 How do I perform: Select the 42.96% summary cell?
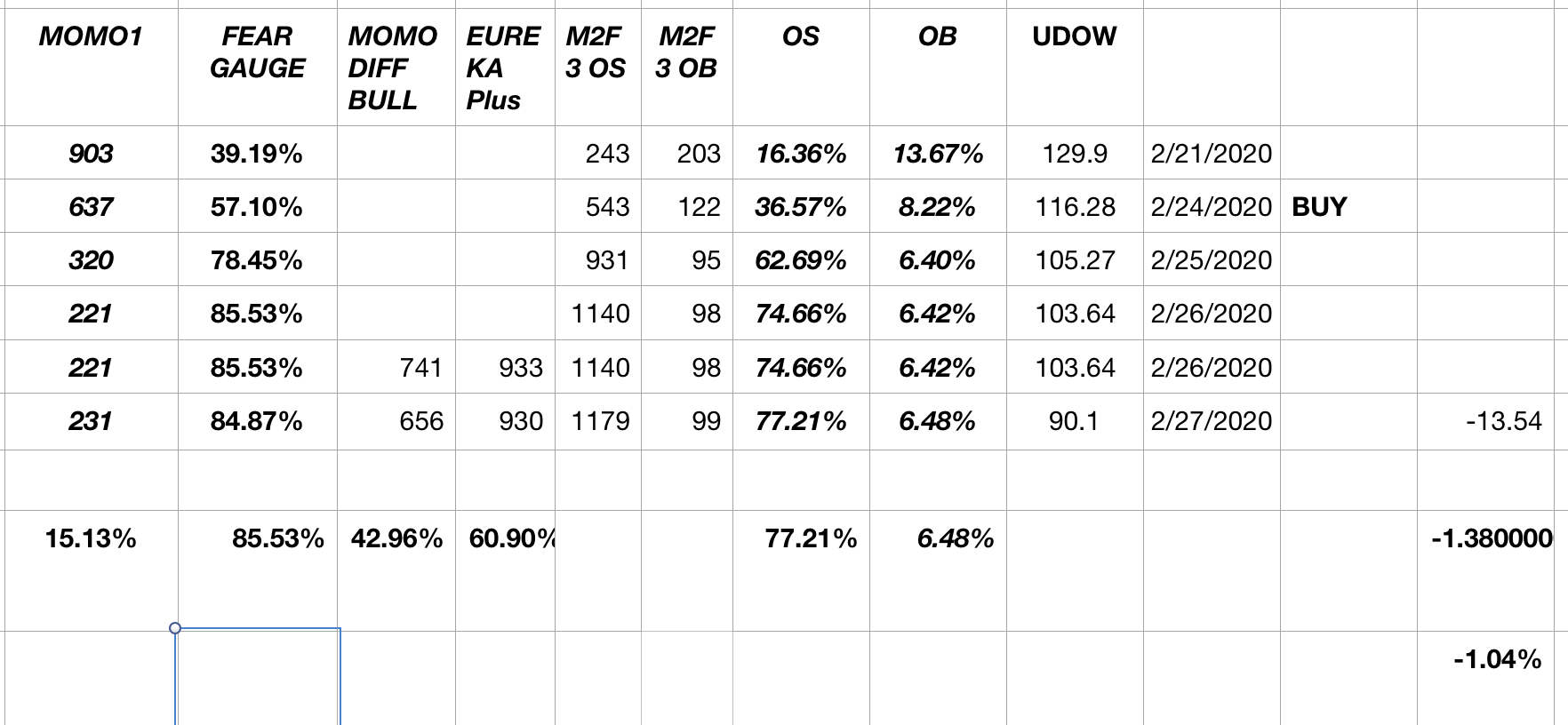point(396,538)
